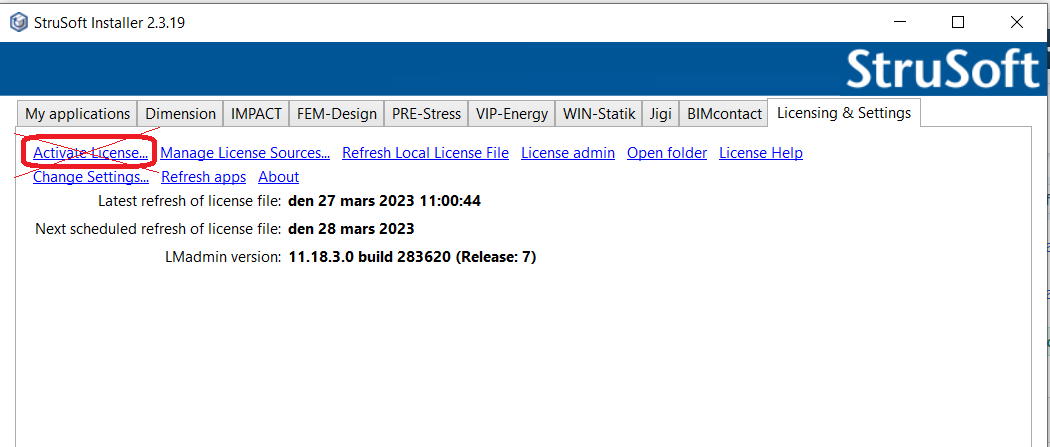Go to the PRE-Stress tab

point(426,114)
